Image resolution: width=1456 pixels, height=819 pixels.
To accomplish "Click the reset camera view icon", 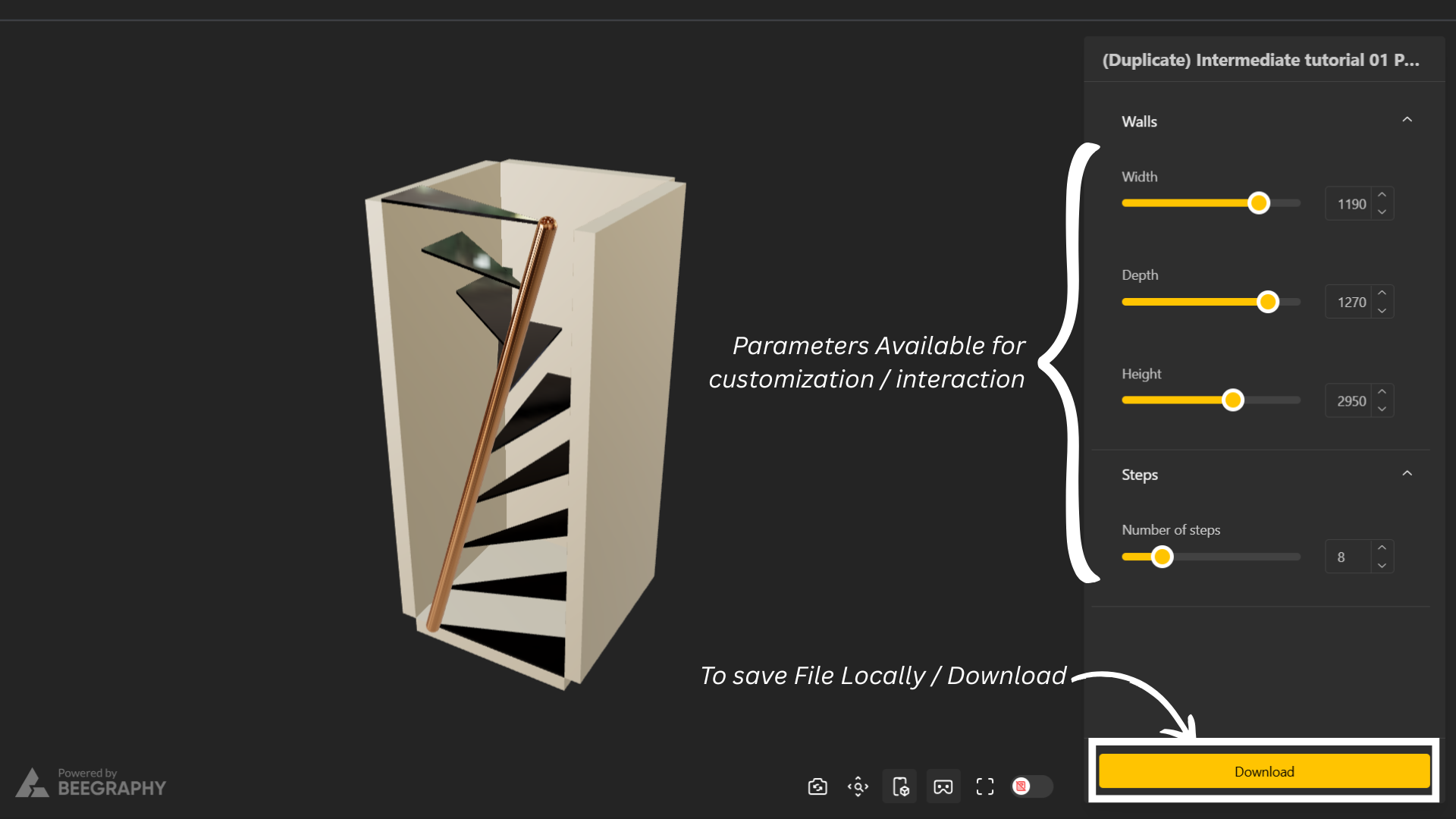I will 817,786.
